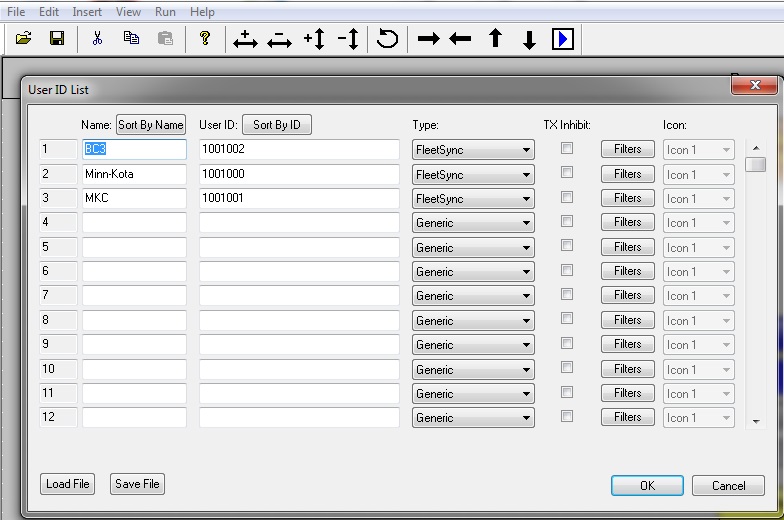Open Filters for the BC3 row
Image resolution: width=784 pixels, height=520 pixels.
[x=628, y=149]
